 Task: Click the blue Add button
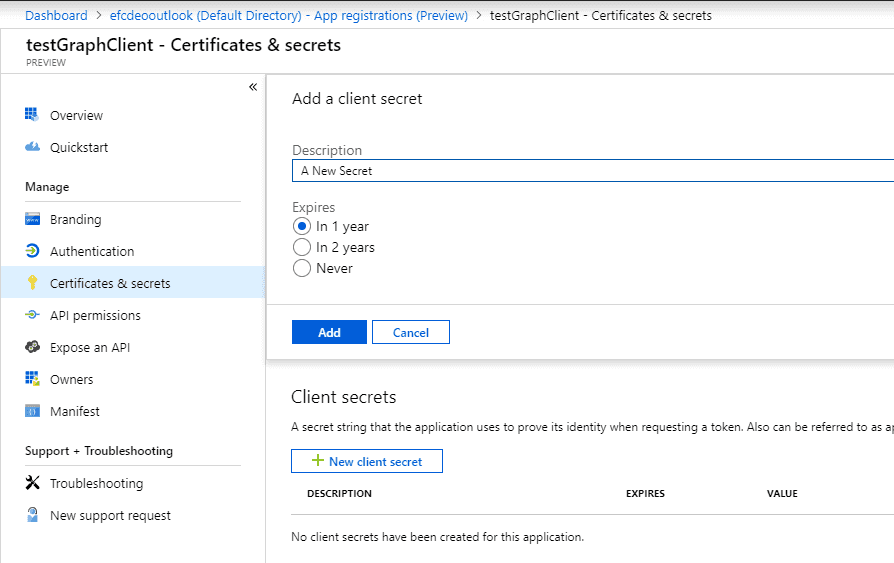pos(329,333)
